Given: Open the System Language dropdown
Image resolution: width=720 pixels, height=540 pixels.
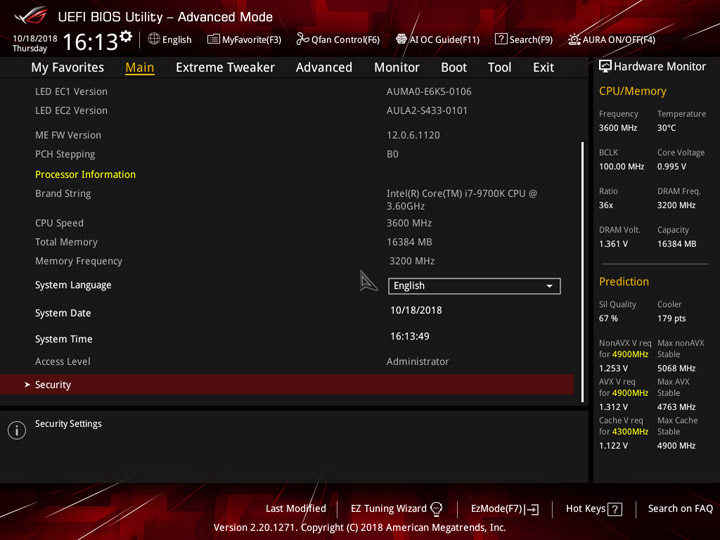Looking at the screenshot, I should 474,286.
